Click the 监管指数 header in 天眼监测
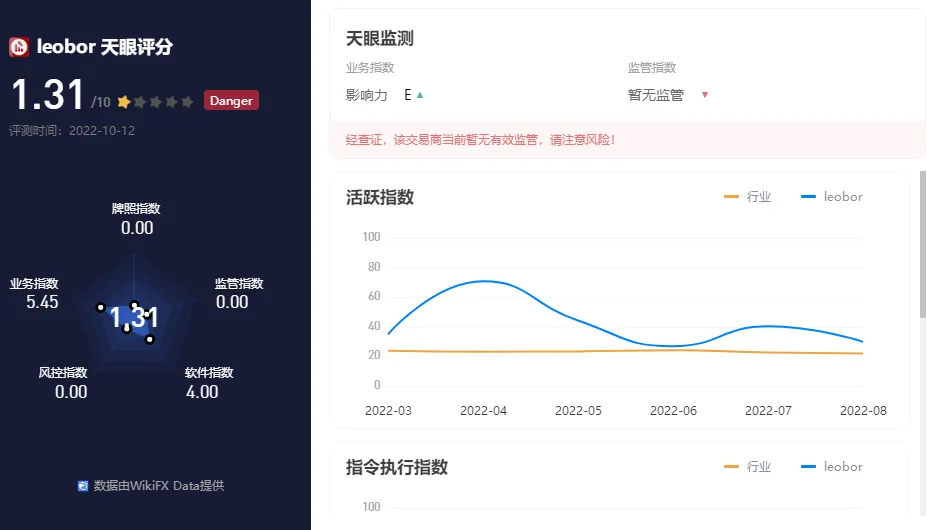 [652, 67]
